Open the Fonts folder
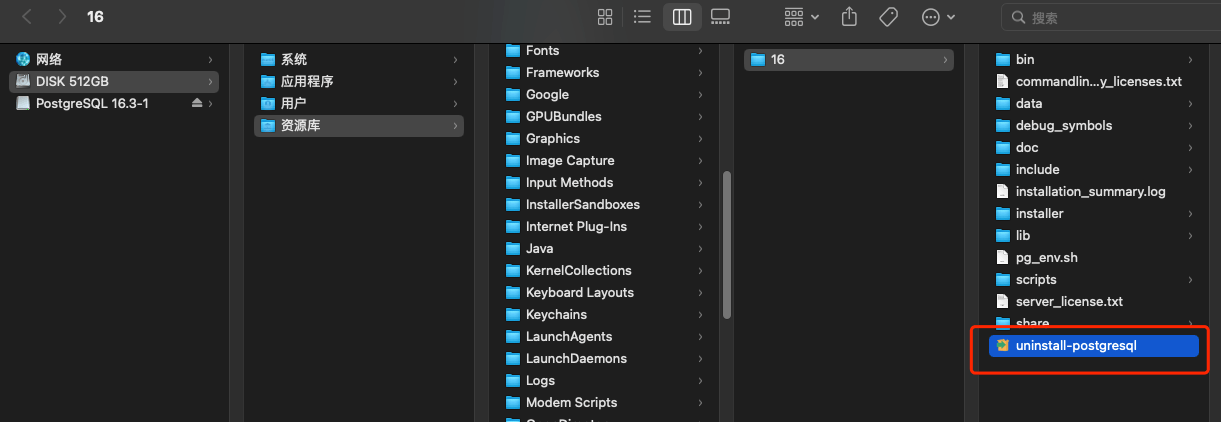The height and width of the screenshot is (422, 1221). [604, 51]
